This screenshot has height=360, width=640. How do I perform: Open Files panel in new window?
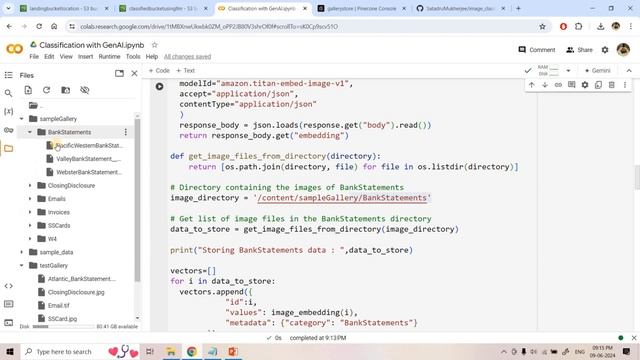tap(119, 73)
